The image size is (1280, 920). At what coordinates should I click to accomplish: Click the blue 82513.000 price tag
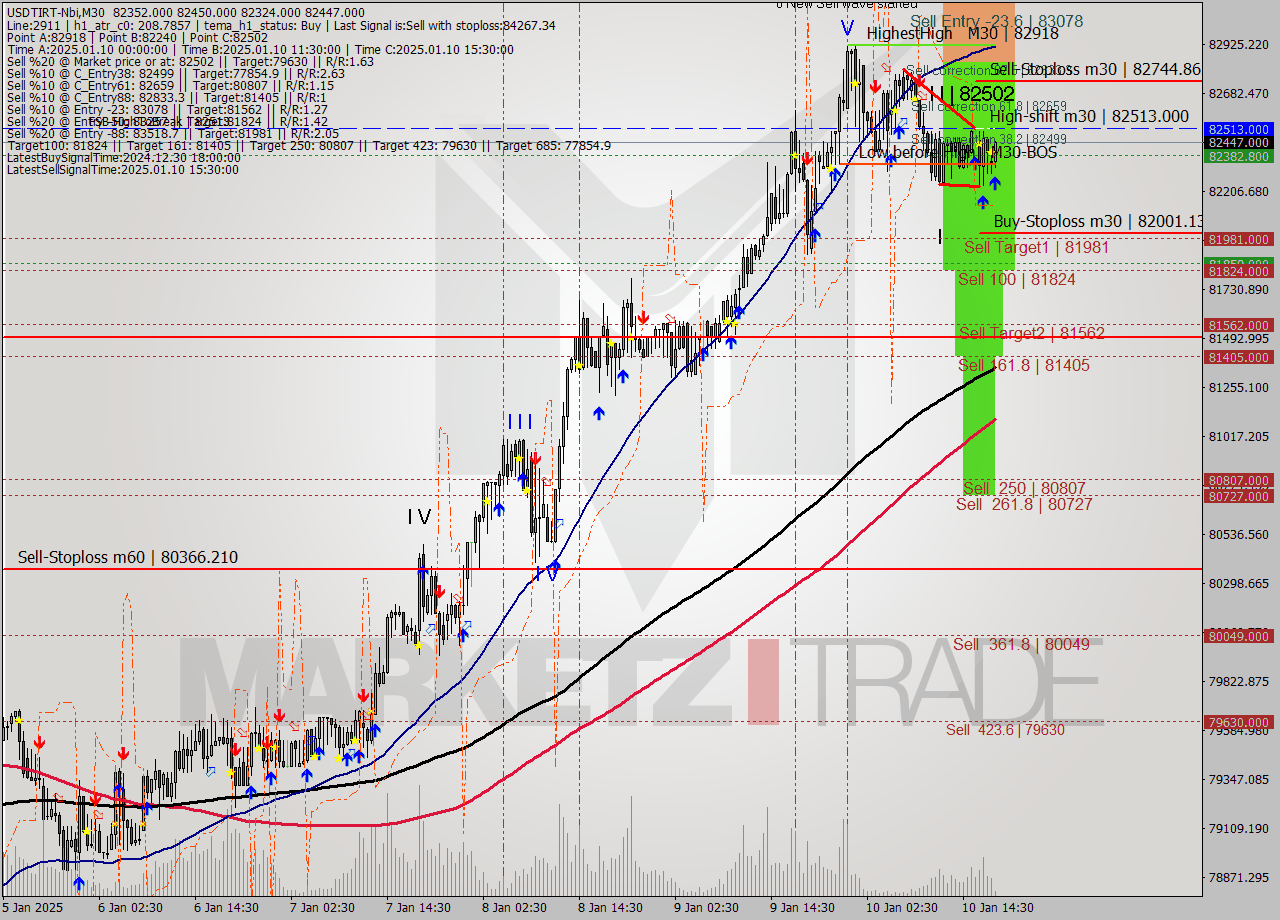coord(1239,129)
